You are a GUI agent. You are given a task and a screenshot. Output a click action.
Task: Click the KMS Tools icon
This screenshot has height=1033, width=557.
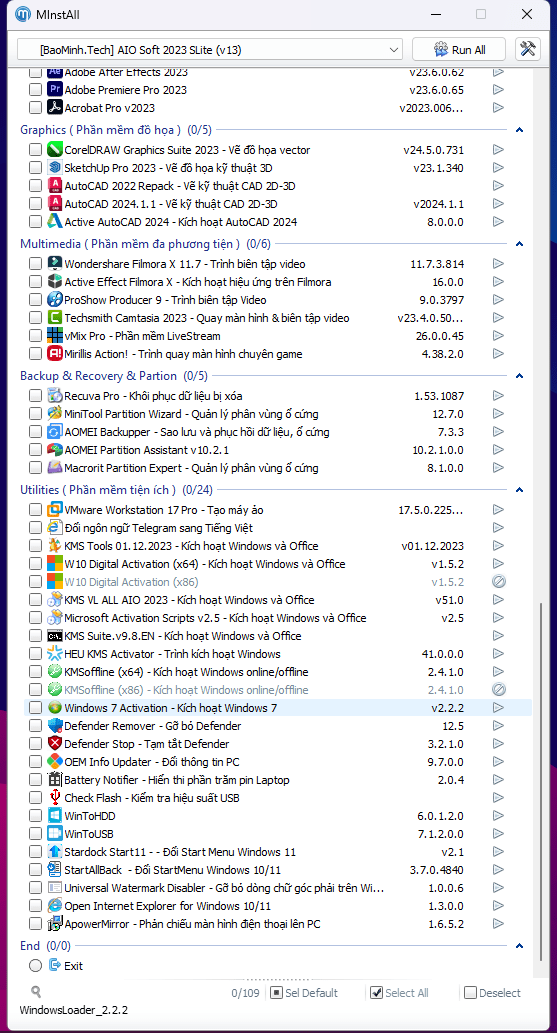click(x=55, y=545)
